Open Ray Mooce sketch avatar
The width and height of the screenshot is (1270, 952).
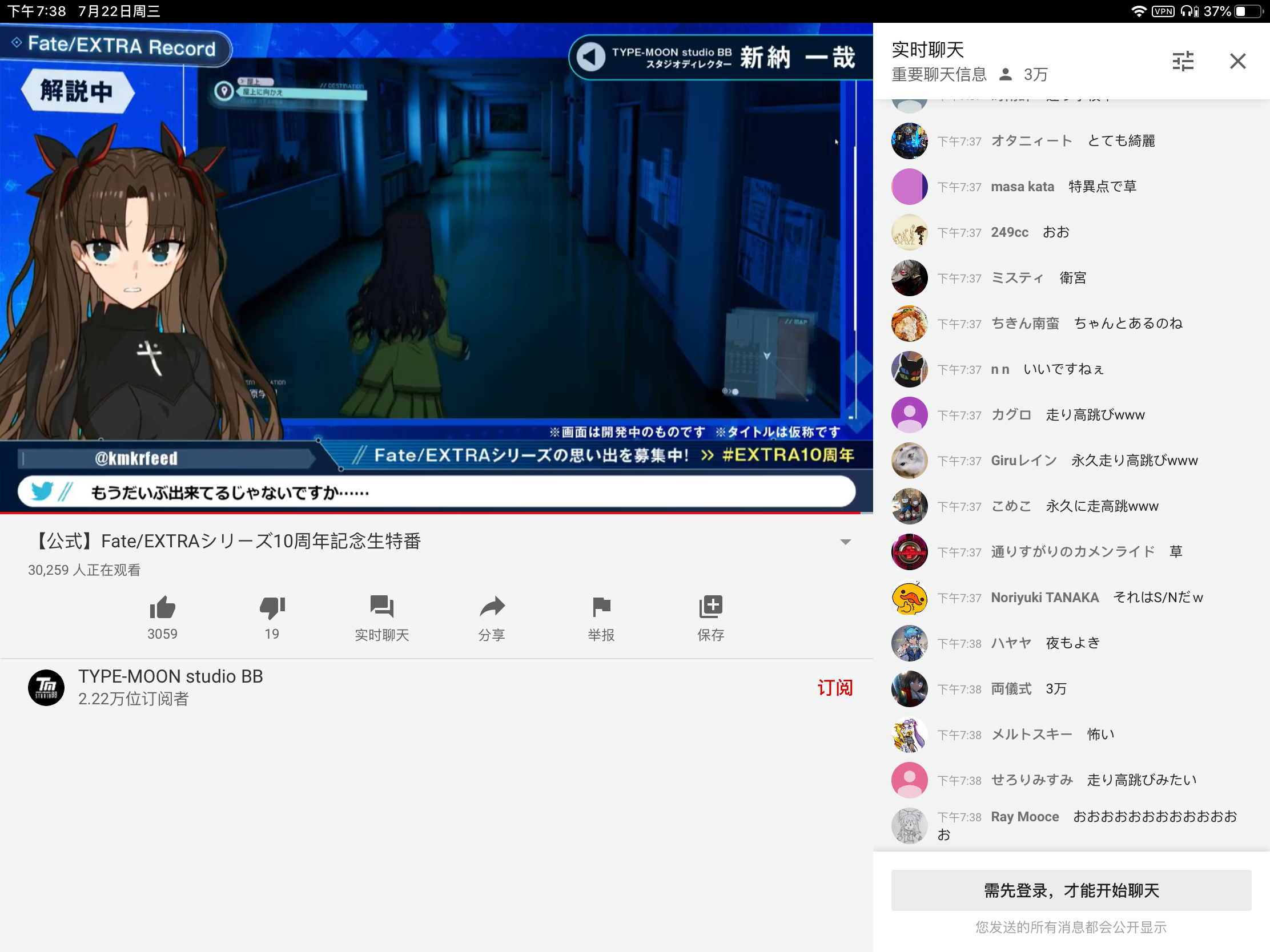[x=910, y=826]
